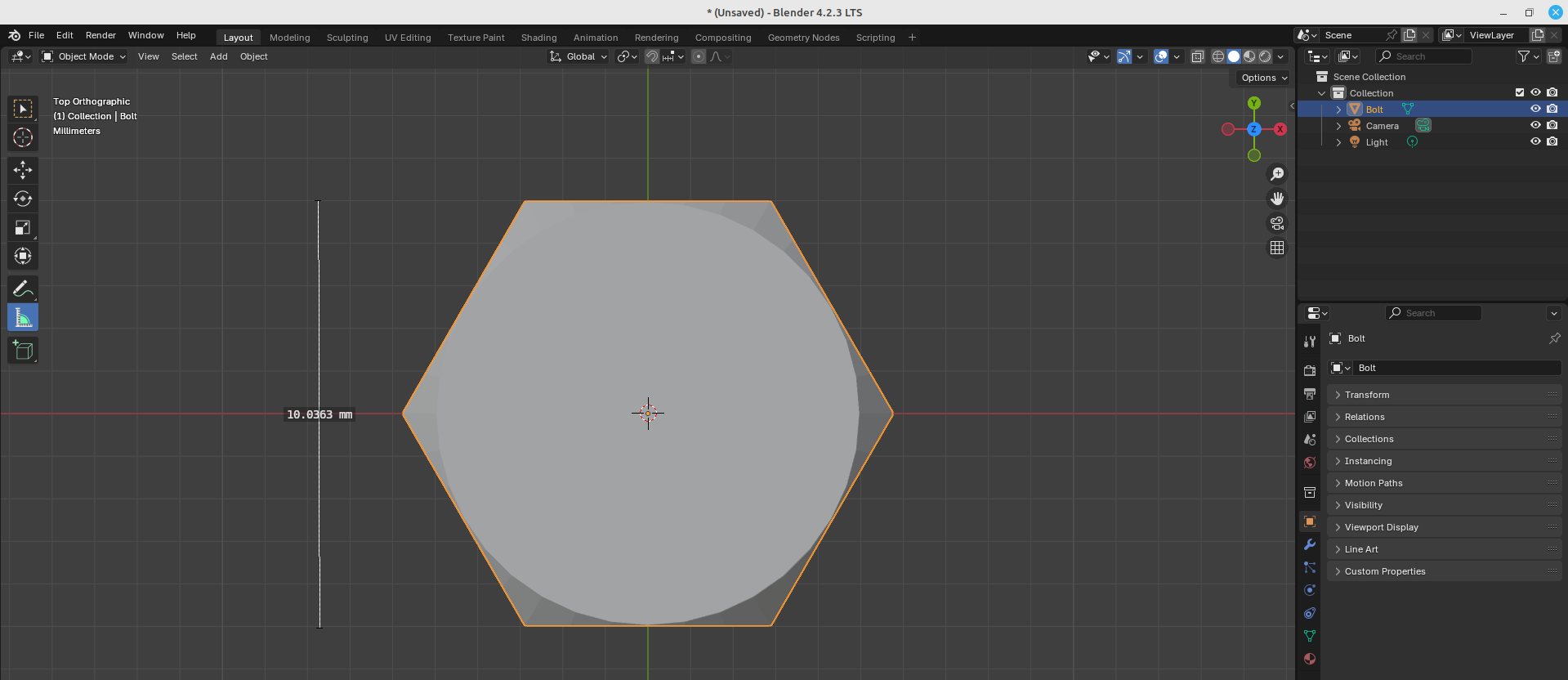Click the Pan view hand icon

click(x=1277, y=199)
